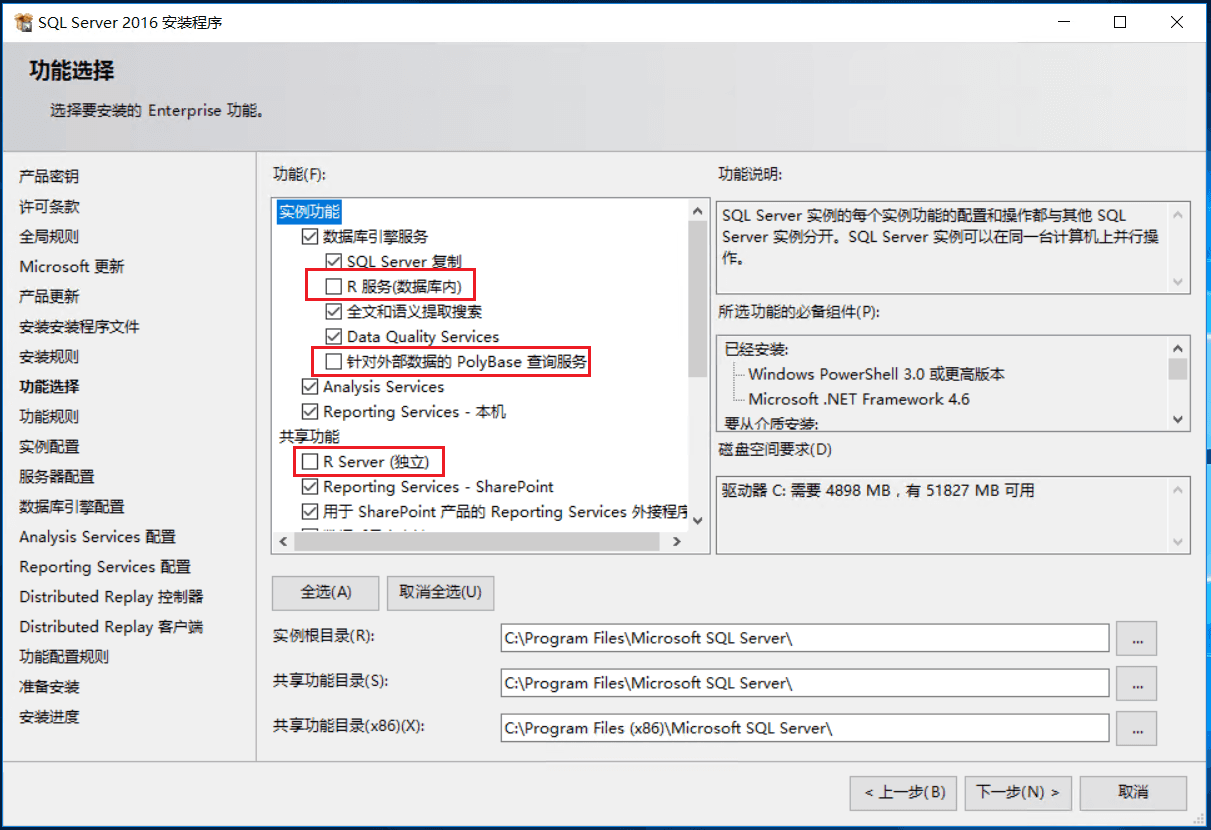Browse for 共享功能目录(x86) with ... button
This screenshot has width=1211, height=830.
pyautogui.click(x=1137, y=729)
